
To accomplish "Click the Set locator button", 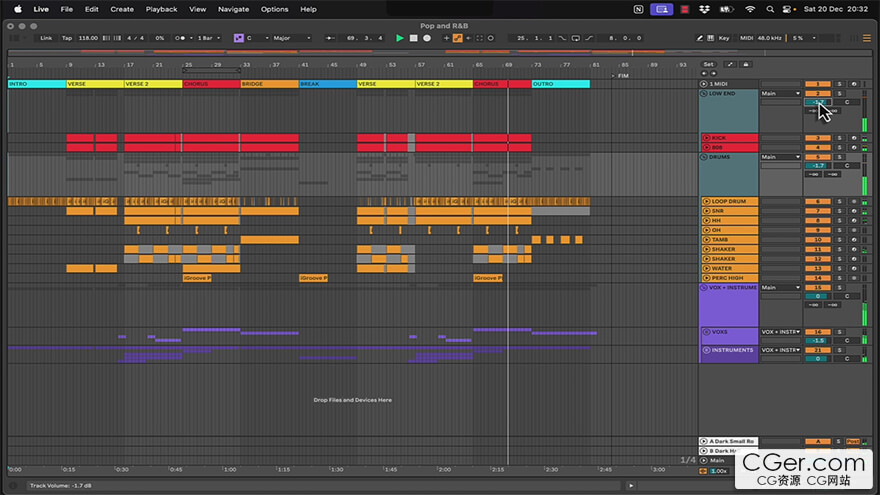I will click(709, 65).
